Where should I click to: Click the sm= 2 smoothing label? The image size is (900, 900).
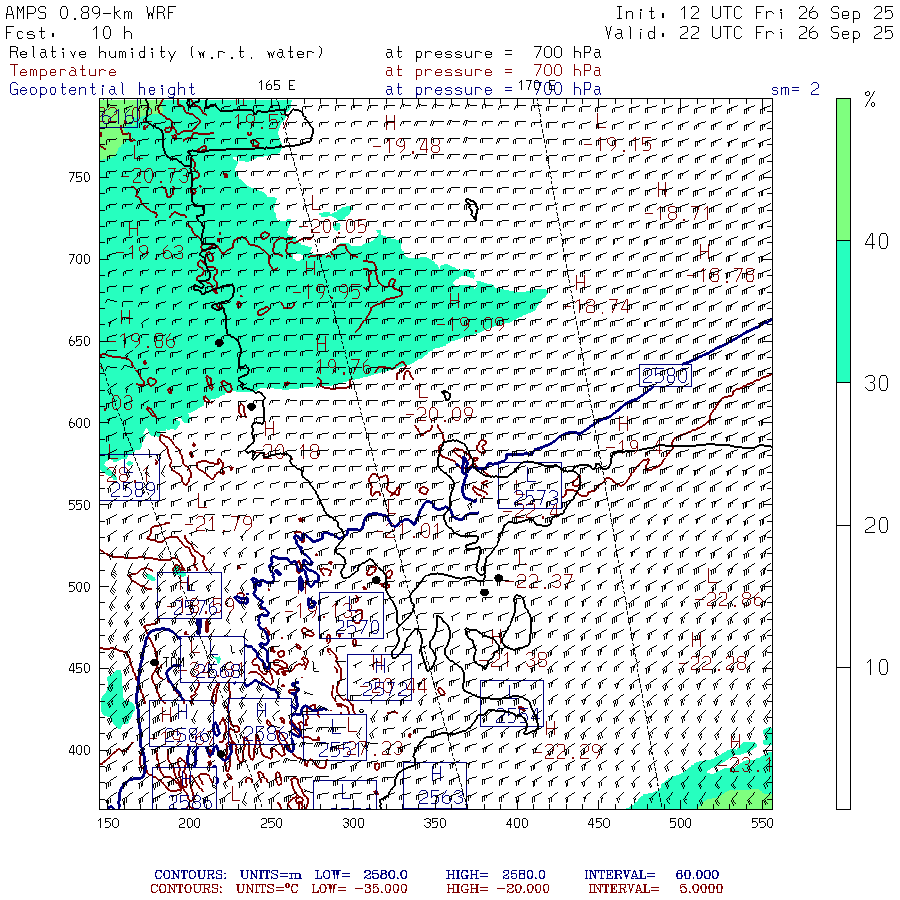point(795,89)
